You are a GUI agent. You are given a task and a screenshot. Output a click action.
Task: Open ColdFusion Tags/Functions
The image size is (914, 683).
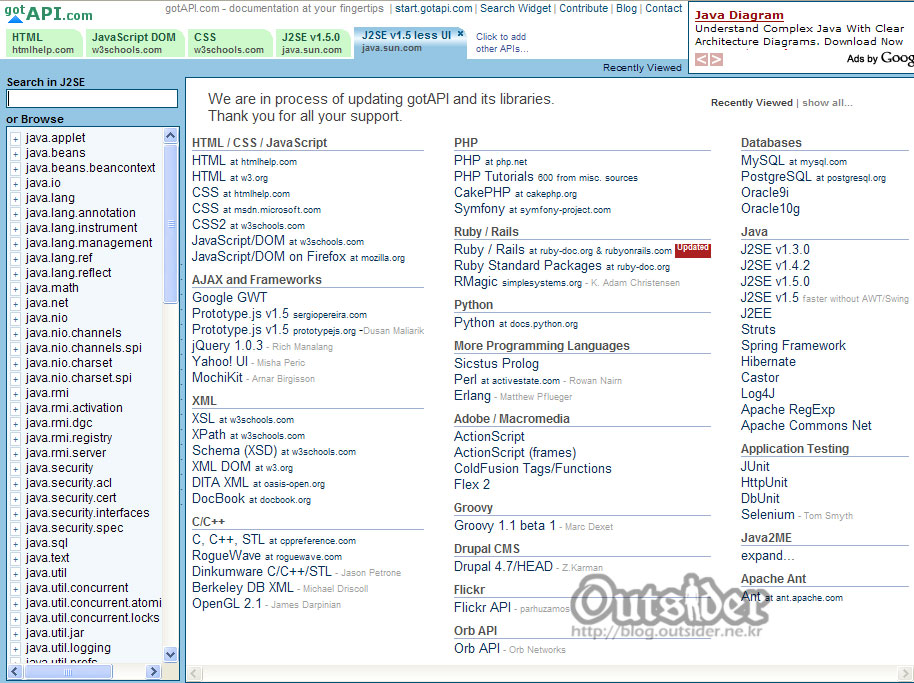[x=533, y=468]
